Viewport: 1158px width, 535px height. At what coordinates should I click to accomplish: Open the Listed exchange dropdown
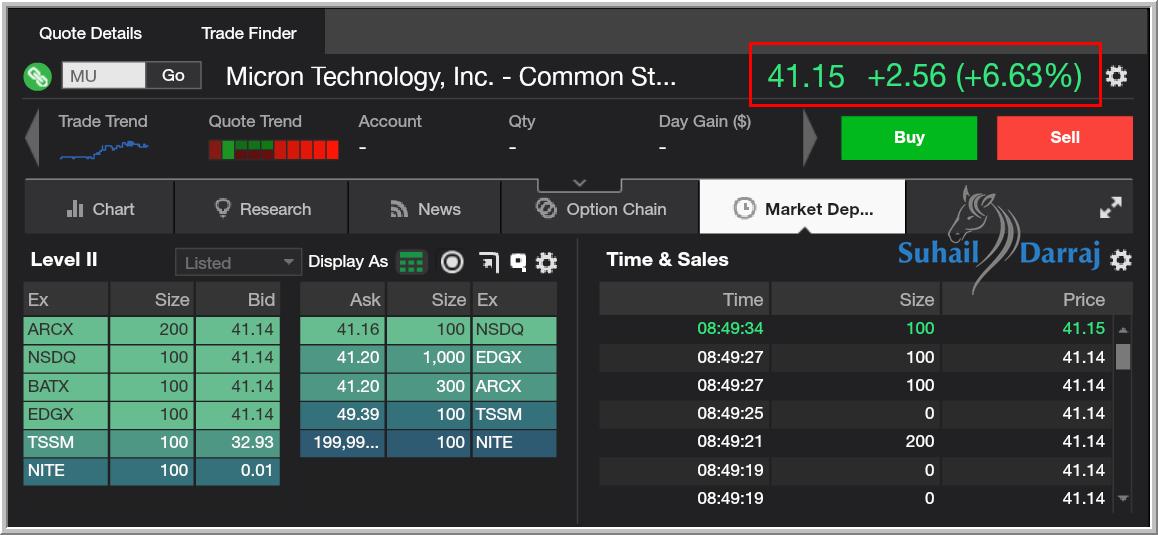coord(239,262)
